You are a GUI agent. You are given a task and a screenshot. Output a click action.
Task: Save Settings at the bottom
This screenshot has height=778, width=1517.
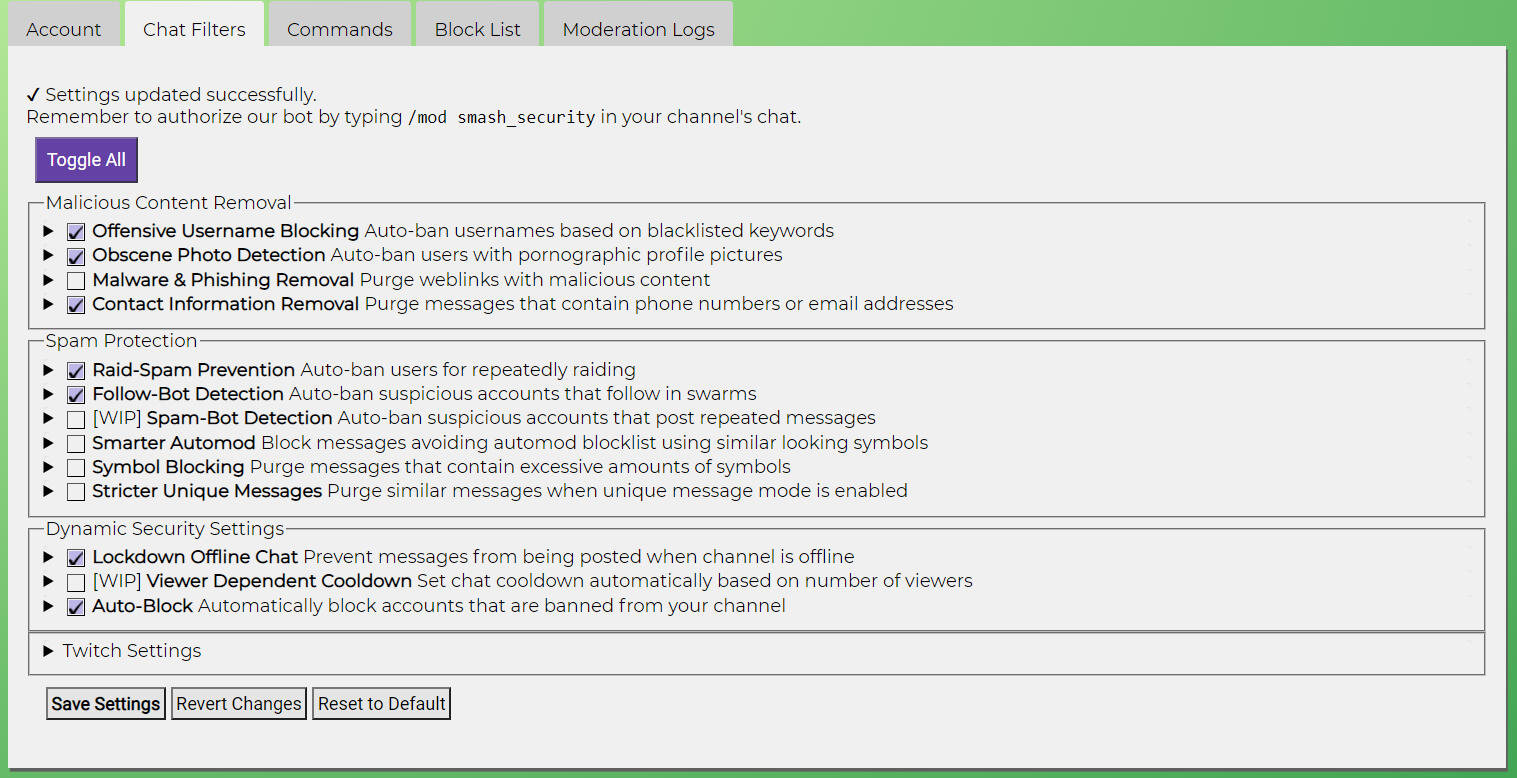106,704
